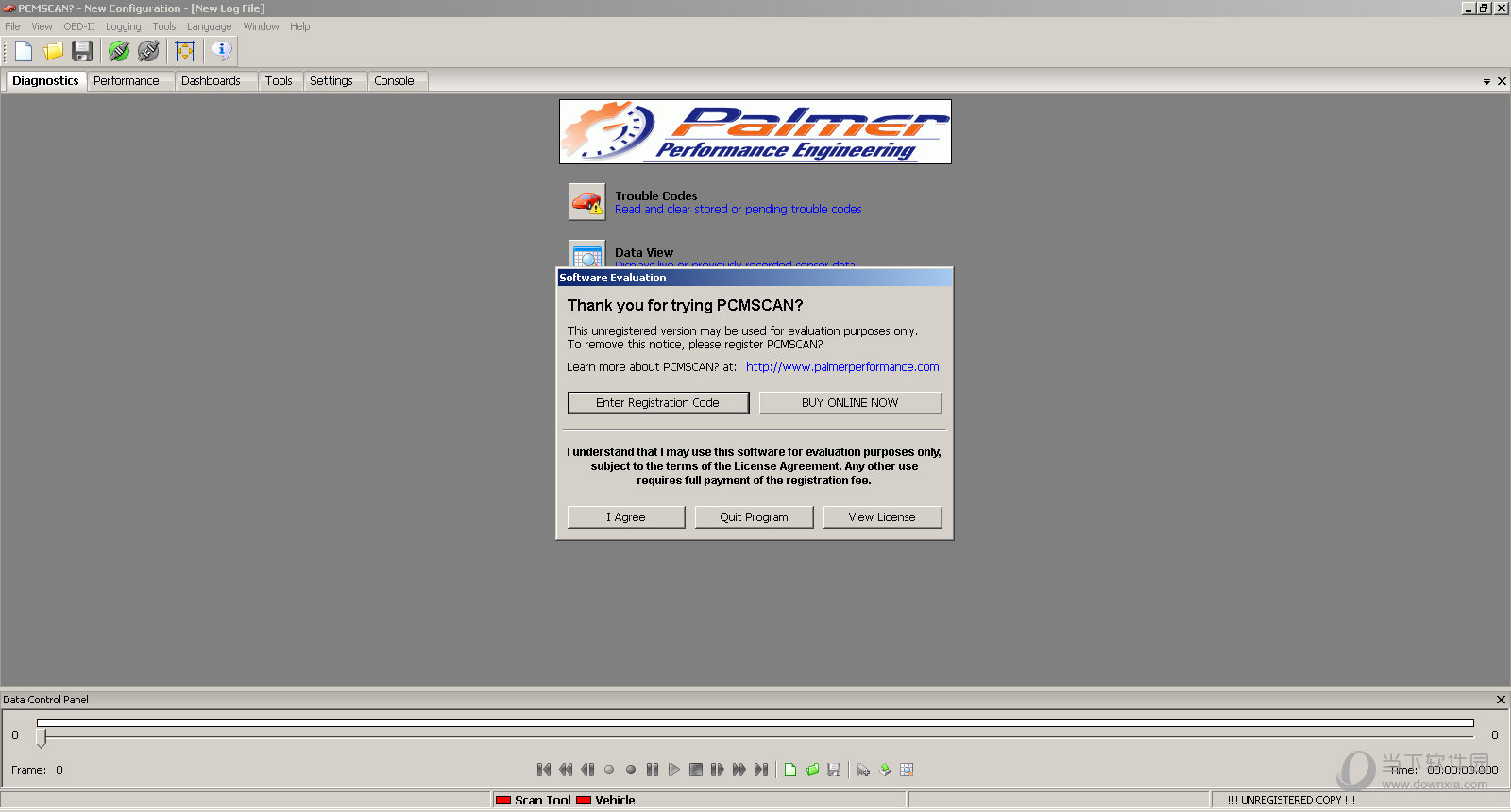Click the zoom grid magnifier icon
This screenshot has width=1511, height=812.
click(x=907, y=770)
